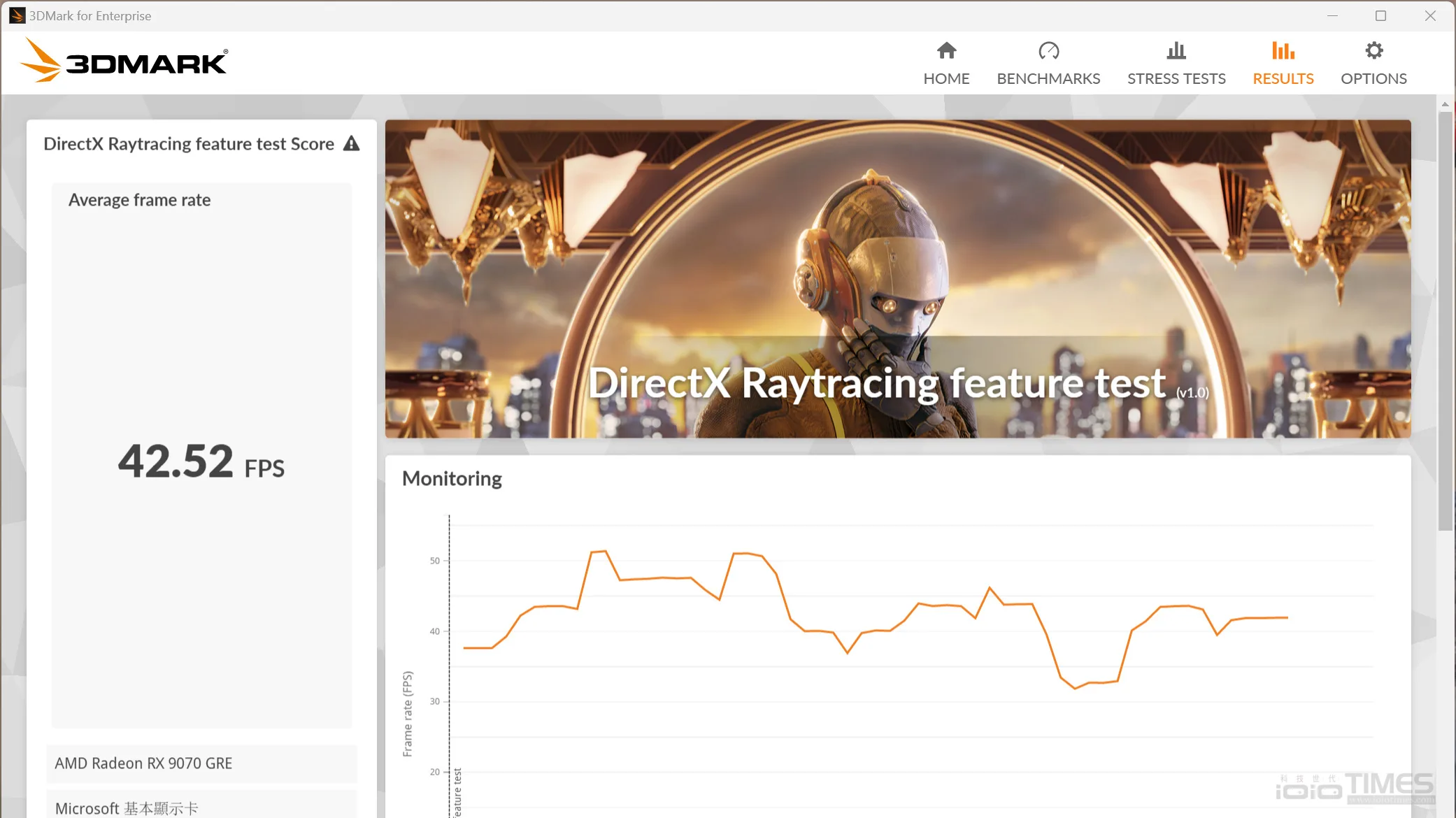Minimize the 3DMark window
The height and width of the screenshot is (818, 1456).
(1332, 15)
